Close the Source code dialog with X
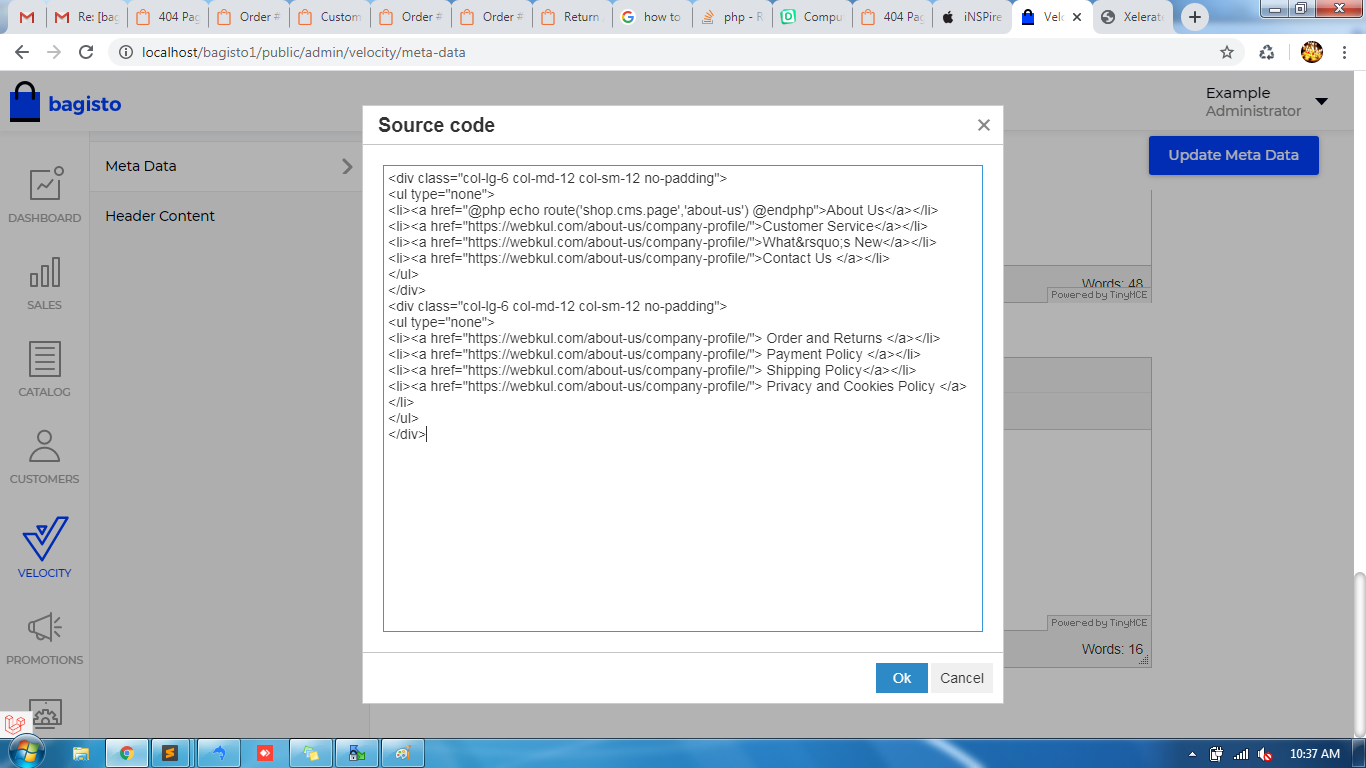 pyautogui.click(x=983, y=125)
